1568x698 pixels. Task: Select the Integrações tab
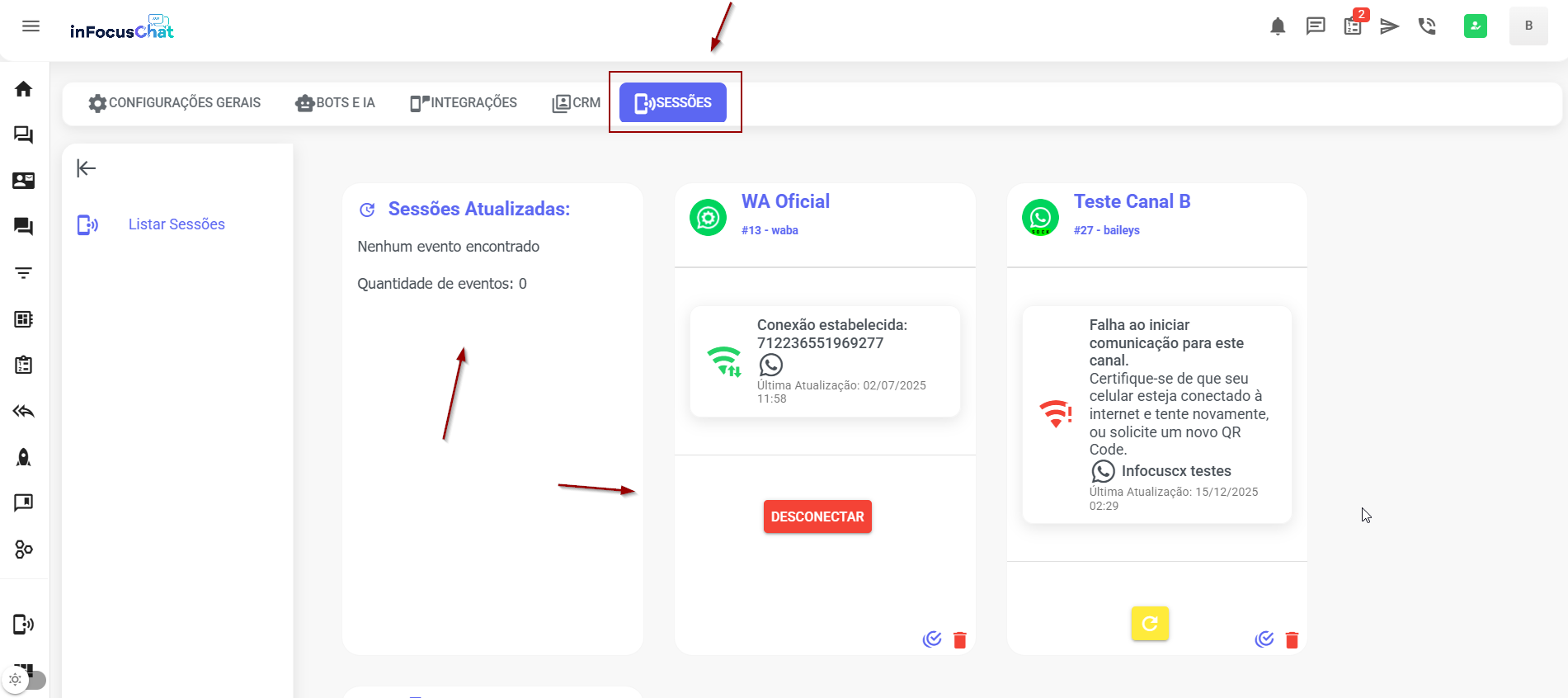[464, 103]
